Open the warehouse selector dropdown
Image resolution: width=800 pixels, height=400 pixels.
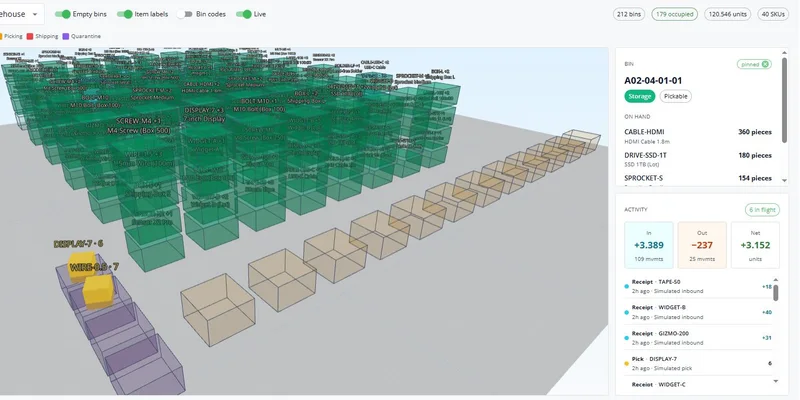20,14
